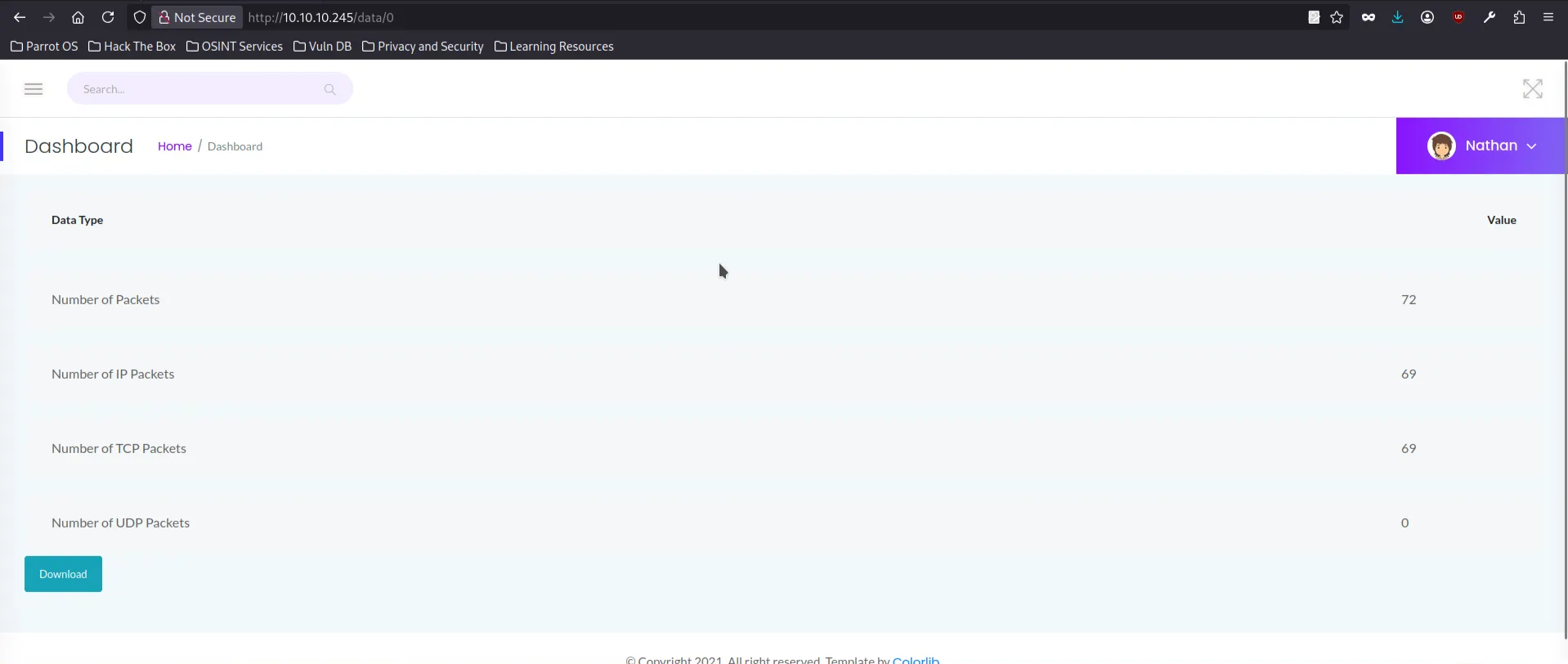The height and width of the screenshot is (664, 1568).
Task: Click the UDP Packets value 0
Action: (x=1405, y=523)
